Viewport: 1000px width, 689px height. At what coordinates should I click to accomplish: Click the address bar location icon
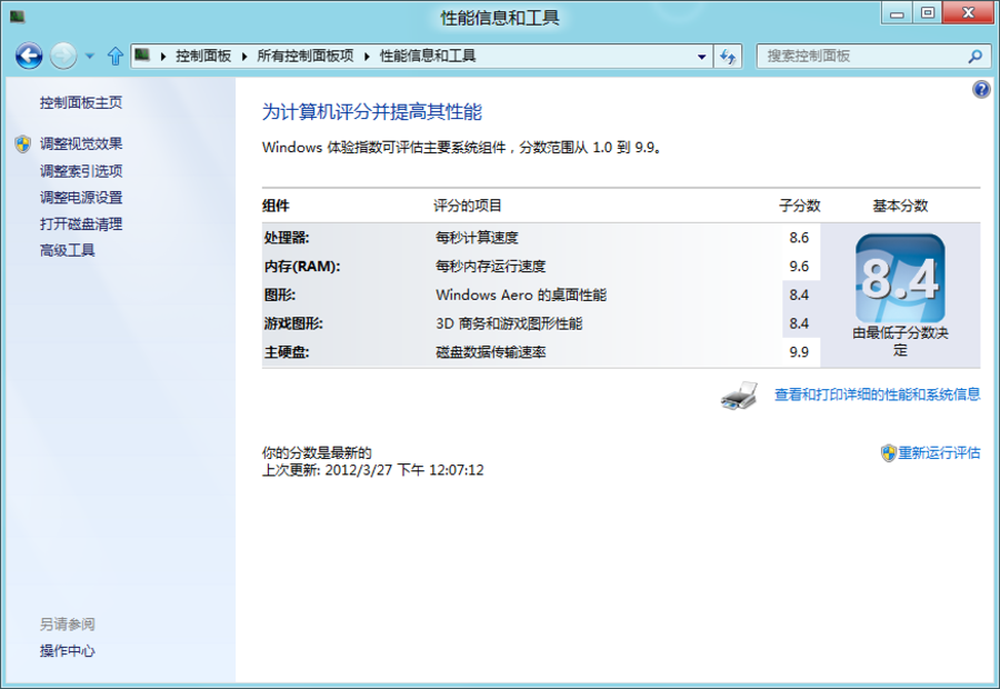tap(142, 55)
